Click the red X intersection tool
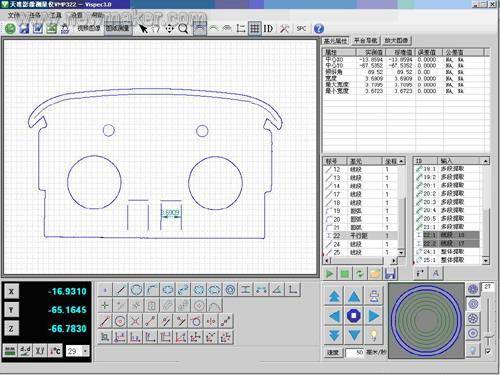 [x=135, y=321]
